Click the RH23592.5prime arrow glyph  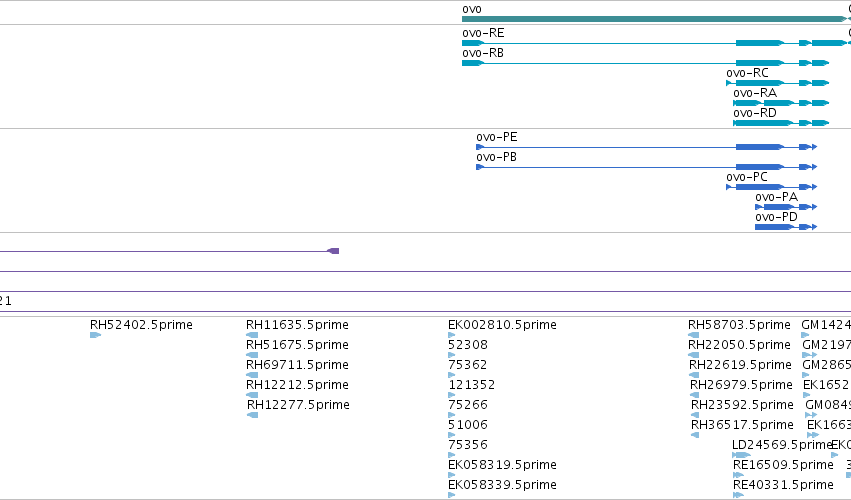coord(695,415)
